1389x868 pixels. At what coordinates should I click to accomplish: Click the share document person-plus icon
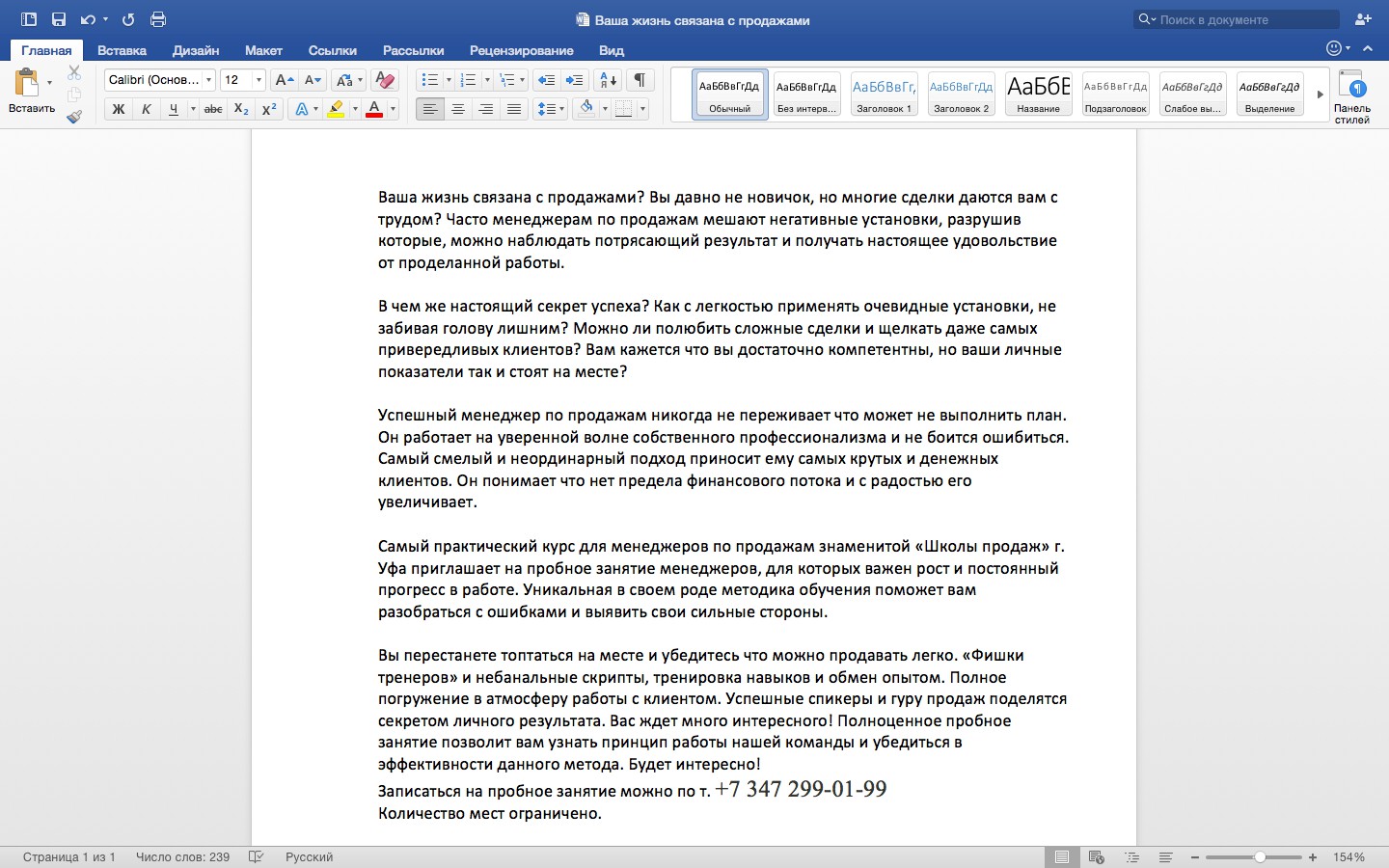pos(1363,19)
